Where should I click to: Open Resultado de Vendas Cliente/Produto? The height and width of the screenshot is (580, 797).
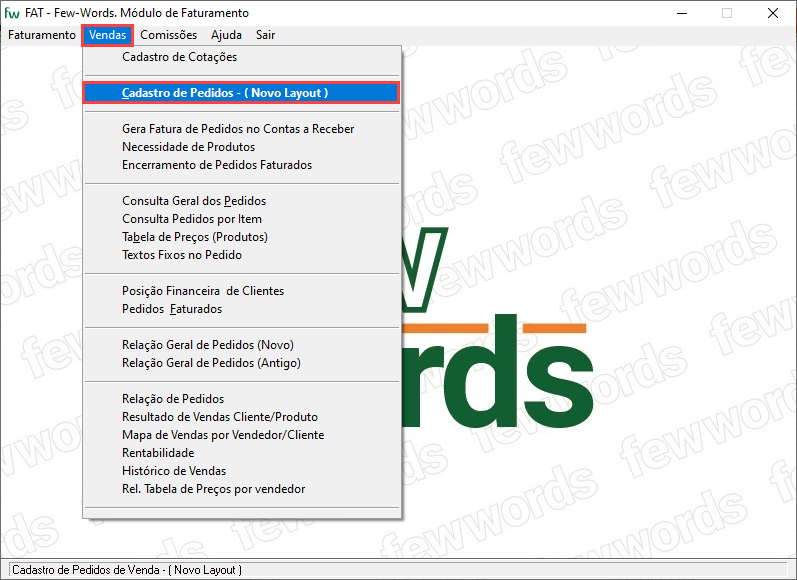[241, 417]
